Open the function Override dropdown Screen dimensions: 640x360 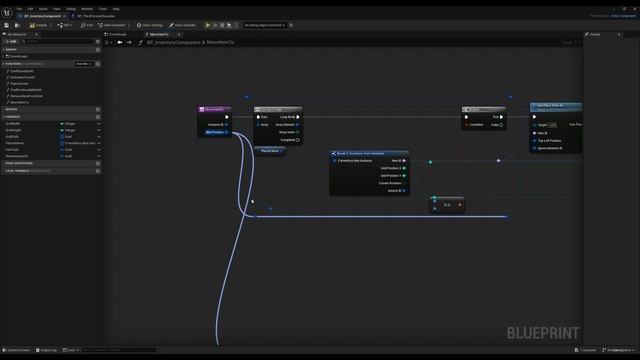click(84, 64)
